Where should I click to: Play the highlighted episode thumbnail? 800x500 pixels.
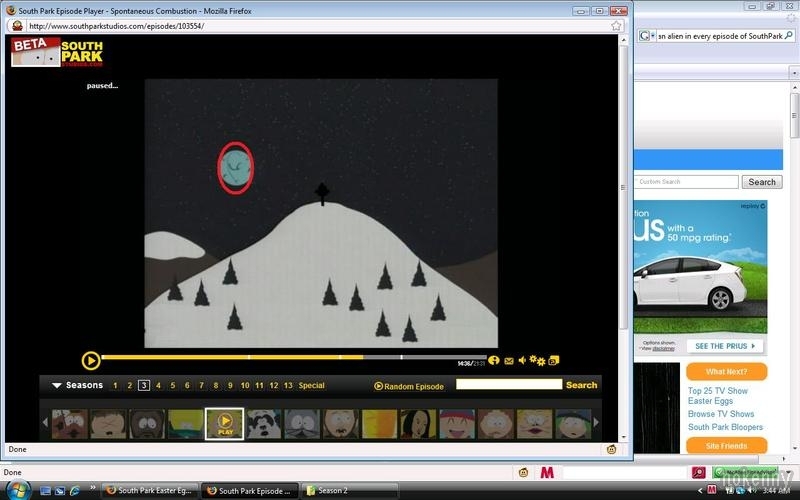pyautogui.click(x=225, y=423)
